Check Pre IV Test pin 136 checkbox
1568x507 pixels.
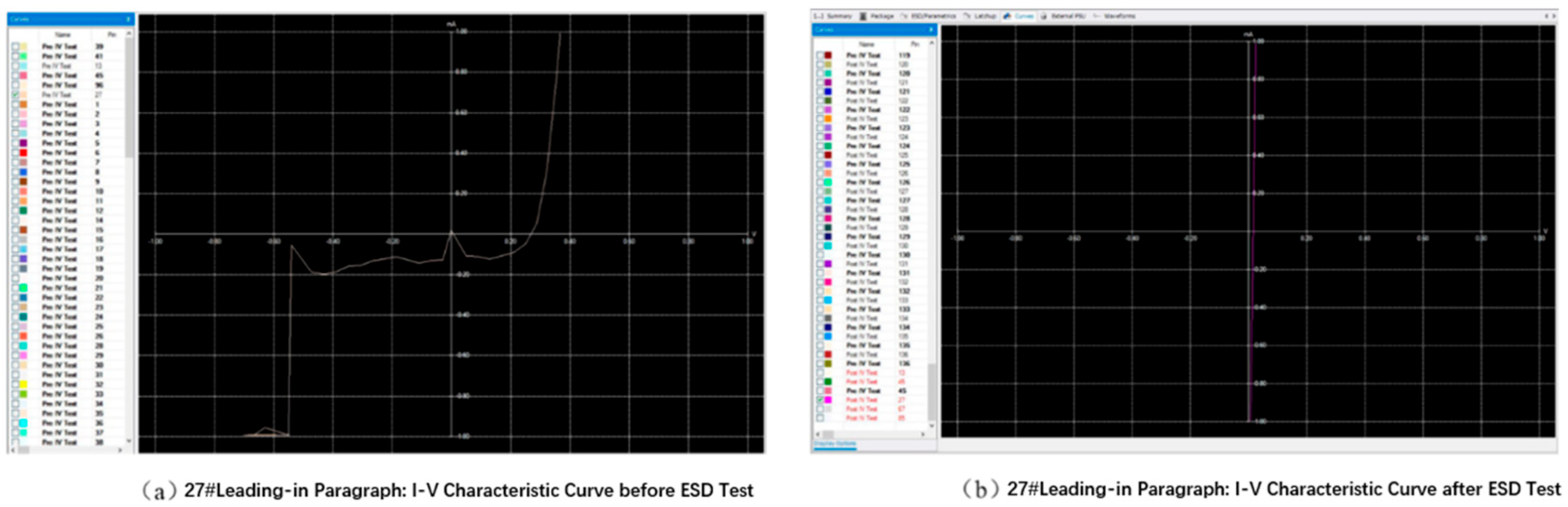coord(820,364)
